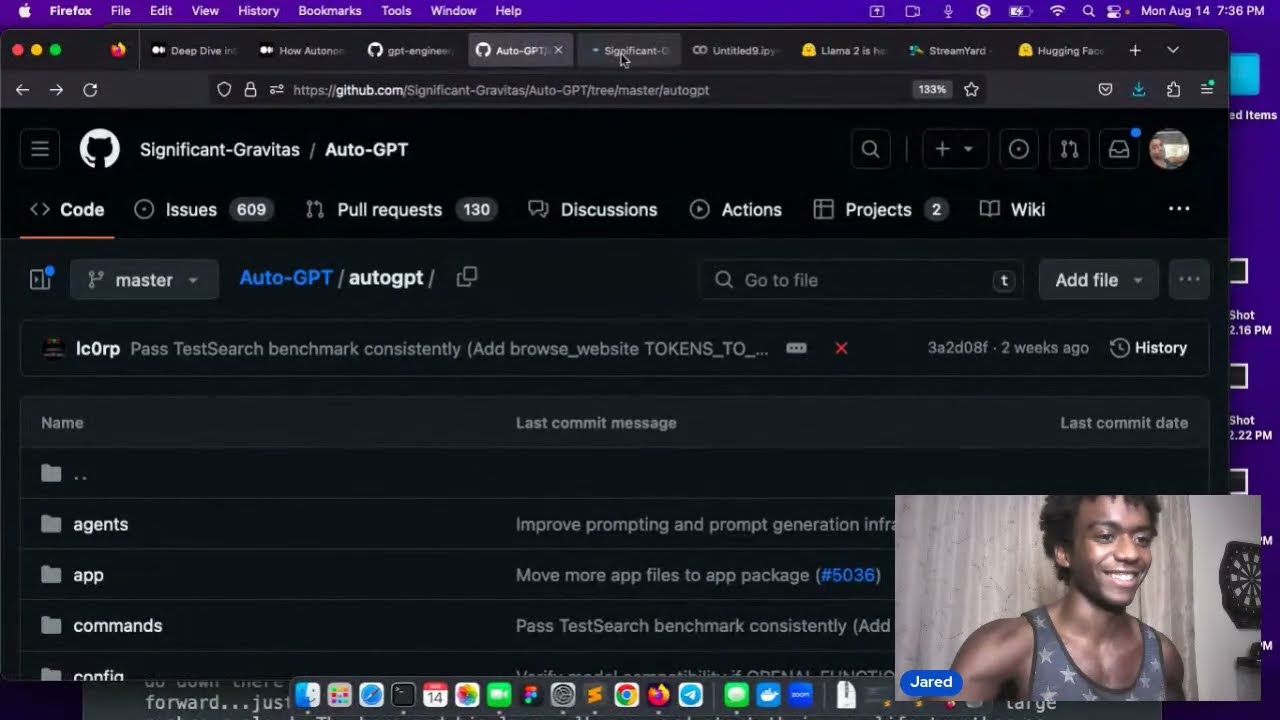Click tracking protection shield icon in address bar
This screenshot has height=720, width=1280.
[224, 89]
